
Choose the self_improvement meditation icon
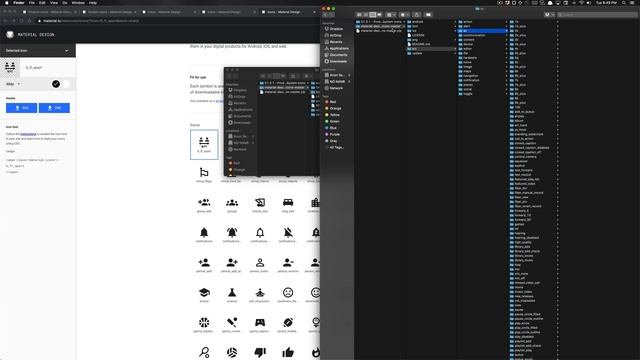pyautogui.click(x=260, y=292)
